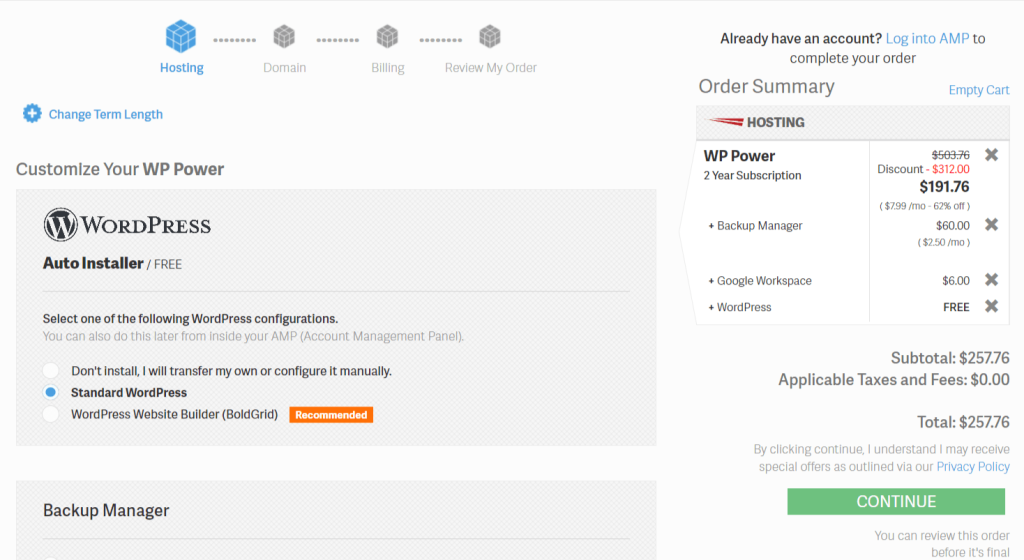The width and height of the screenshot is (1024, 560).
Task: Click the Empty Cart link
Action: point(979,90)
